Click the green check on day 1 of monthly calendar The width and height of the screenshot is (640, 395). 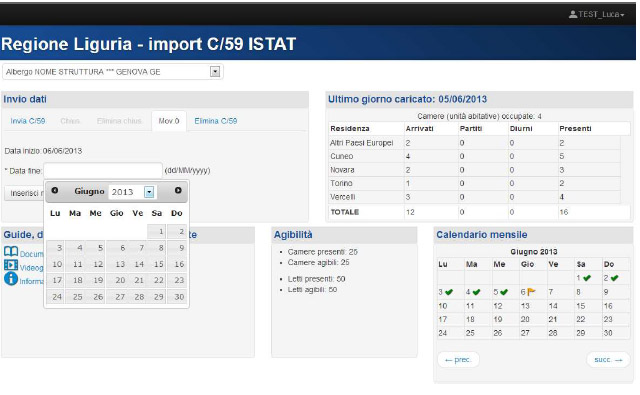587,278
